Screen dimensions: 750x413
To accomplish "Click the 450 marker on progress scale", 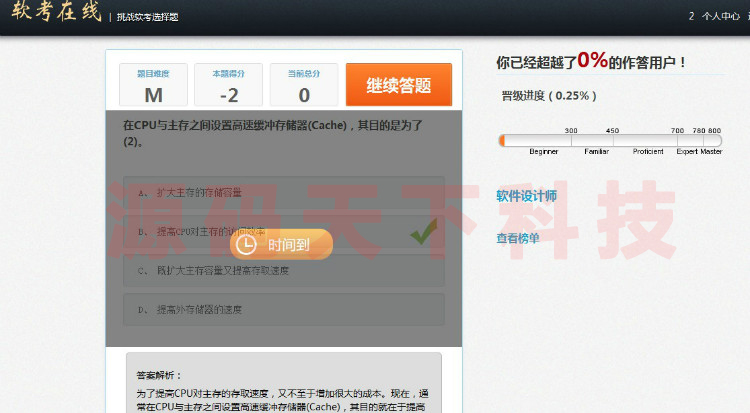I will [612, 130].
